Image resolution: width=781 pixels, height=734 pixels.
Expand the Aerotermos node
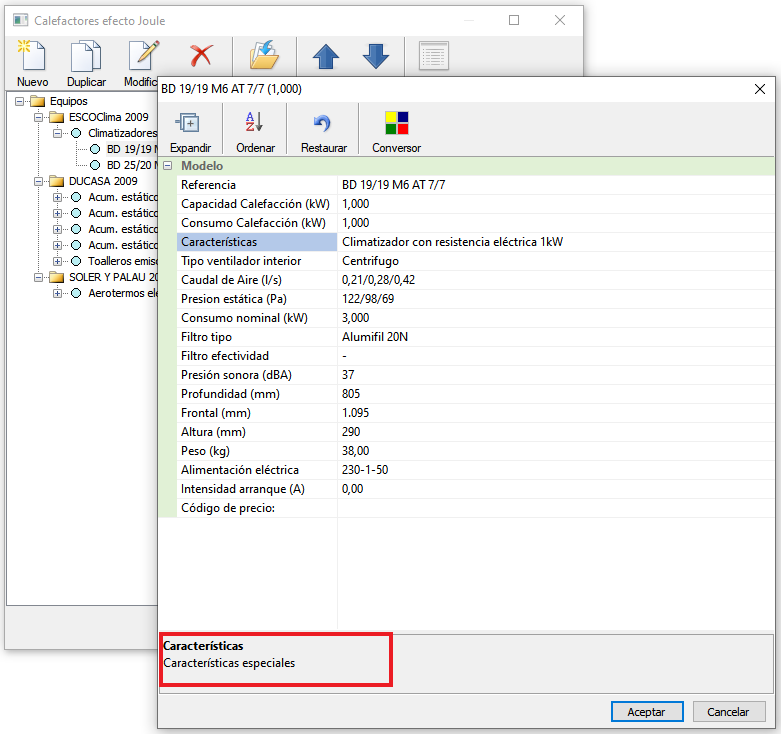click(57, 293)
